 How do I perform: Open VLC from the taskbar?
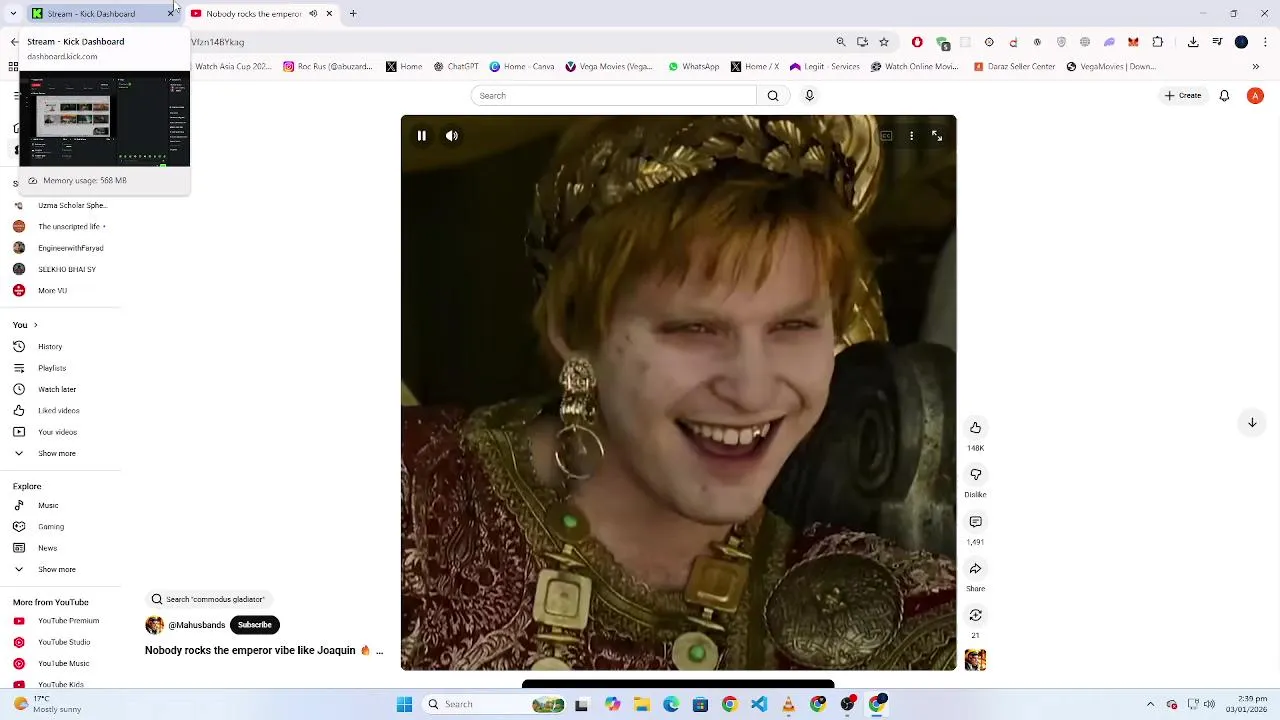(789, 704)
